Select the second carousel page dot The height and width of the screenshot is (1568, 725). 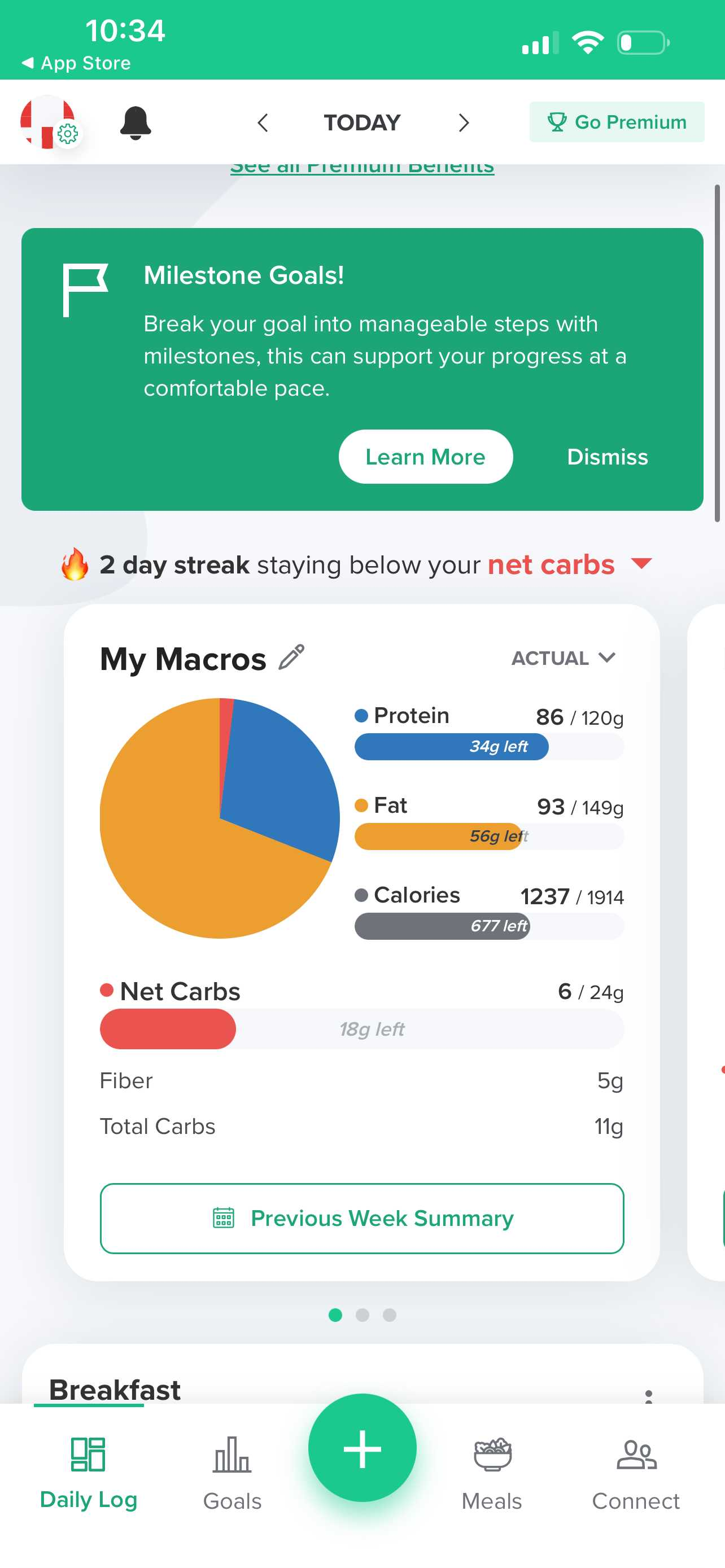click(x=362, y=1315)
